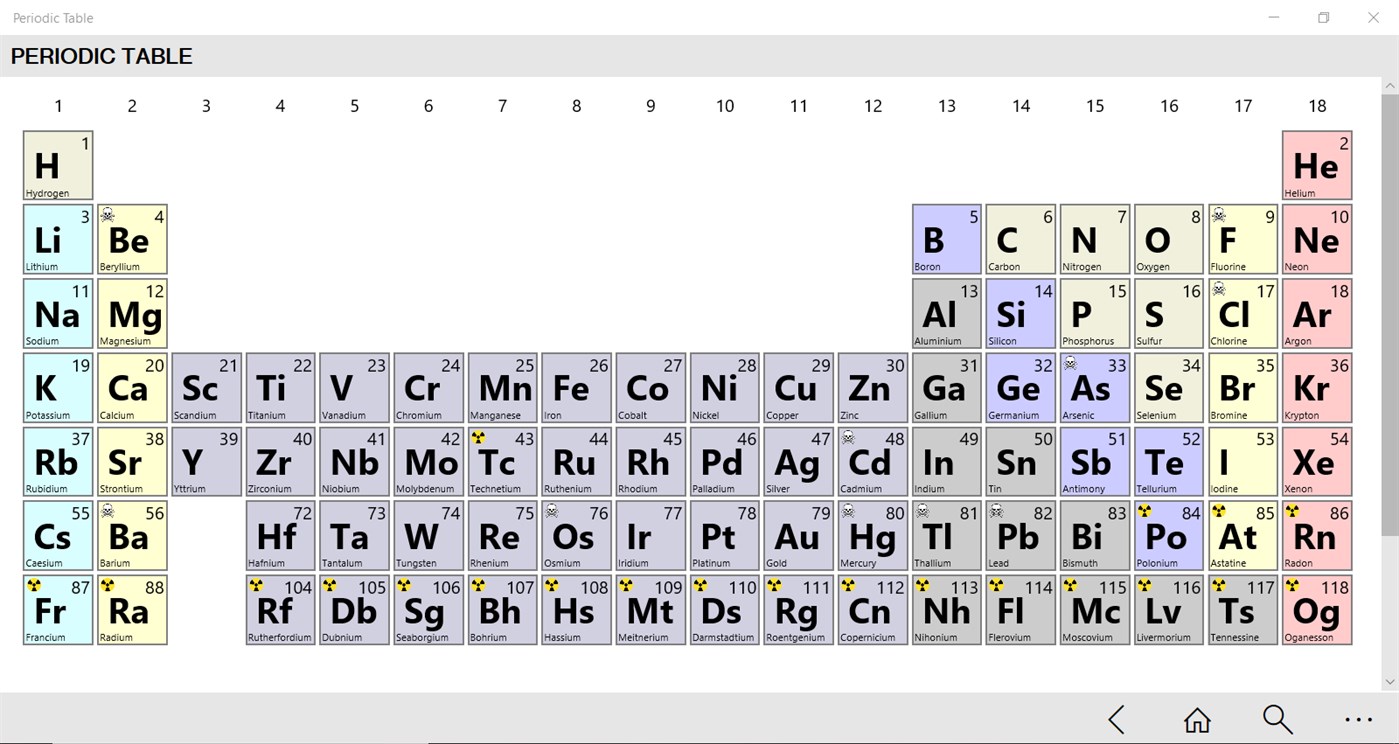1399x744 pixels.
Task: Click the skull icon on Fluorine's tile
Action: tap(1219, 215)
